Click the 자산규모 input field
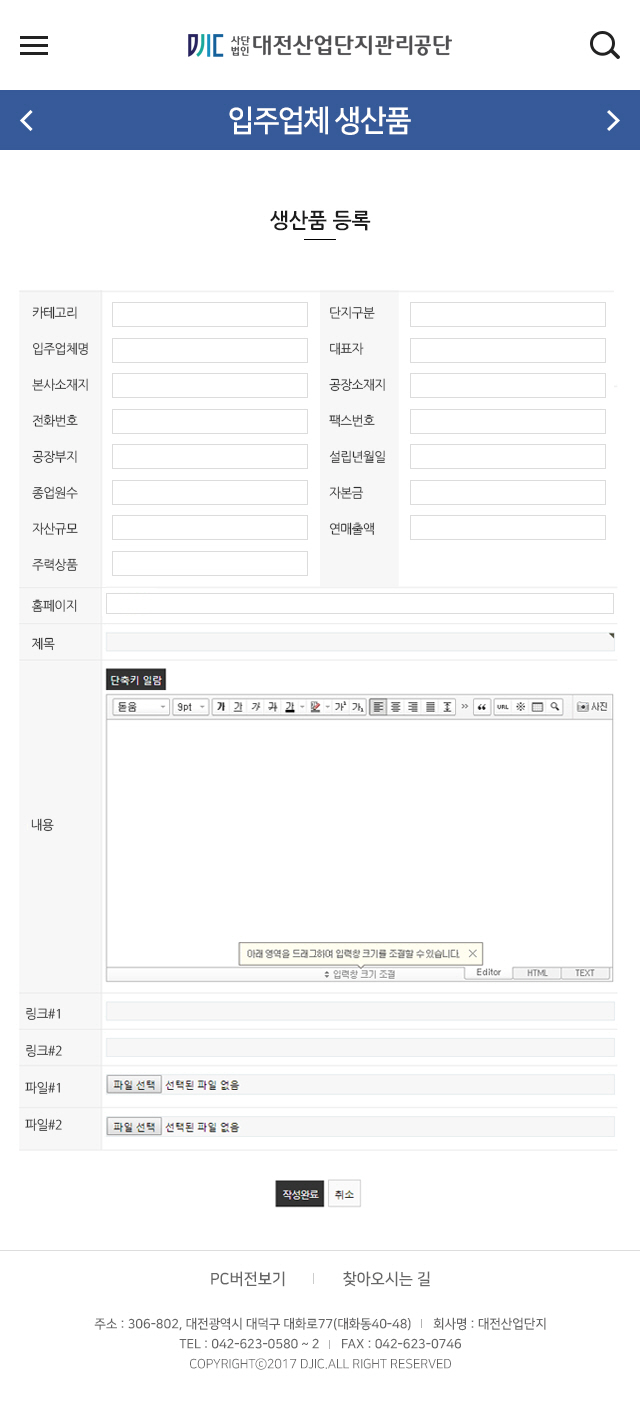Viewport: 640px width, 1401px height. (x=210, y=528)
